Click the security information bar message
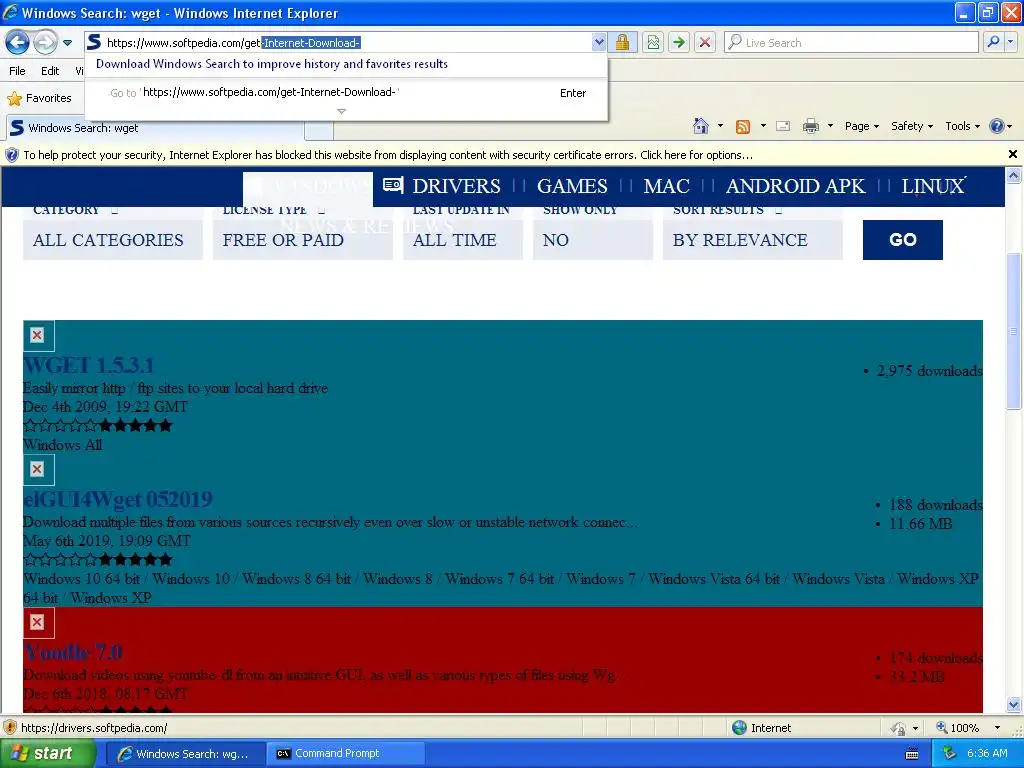Image resolution: width=1024 pixels, height=768 pixels. tap(388, 155)
